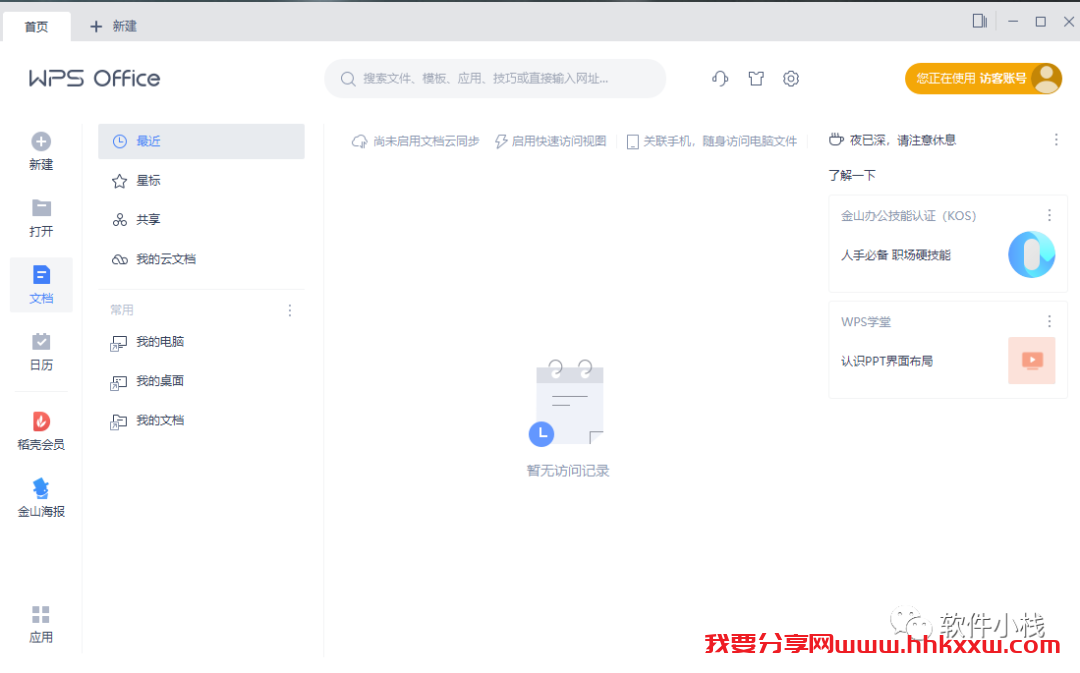The height and width of the screenshot is (673, 1080).
Task: Minimize the WPS window
Action: coord(1012,21)
